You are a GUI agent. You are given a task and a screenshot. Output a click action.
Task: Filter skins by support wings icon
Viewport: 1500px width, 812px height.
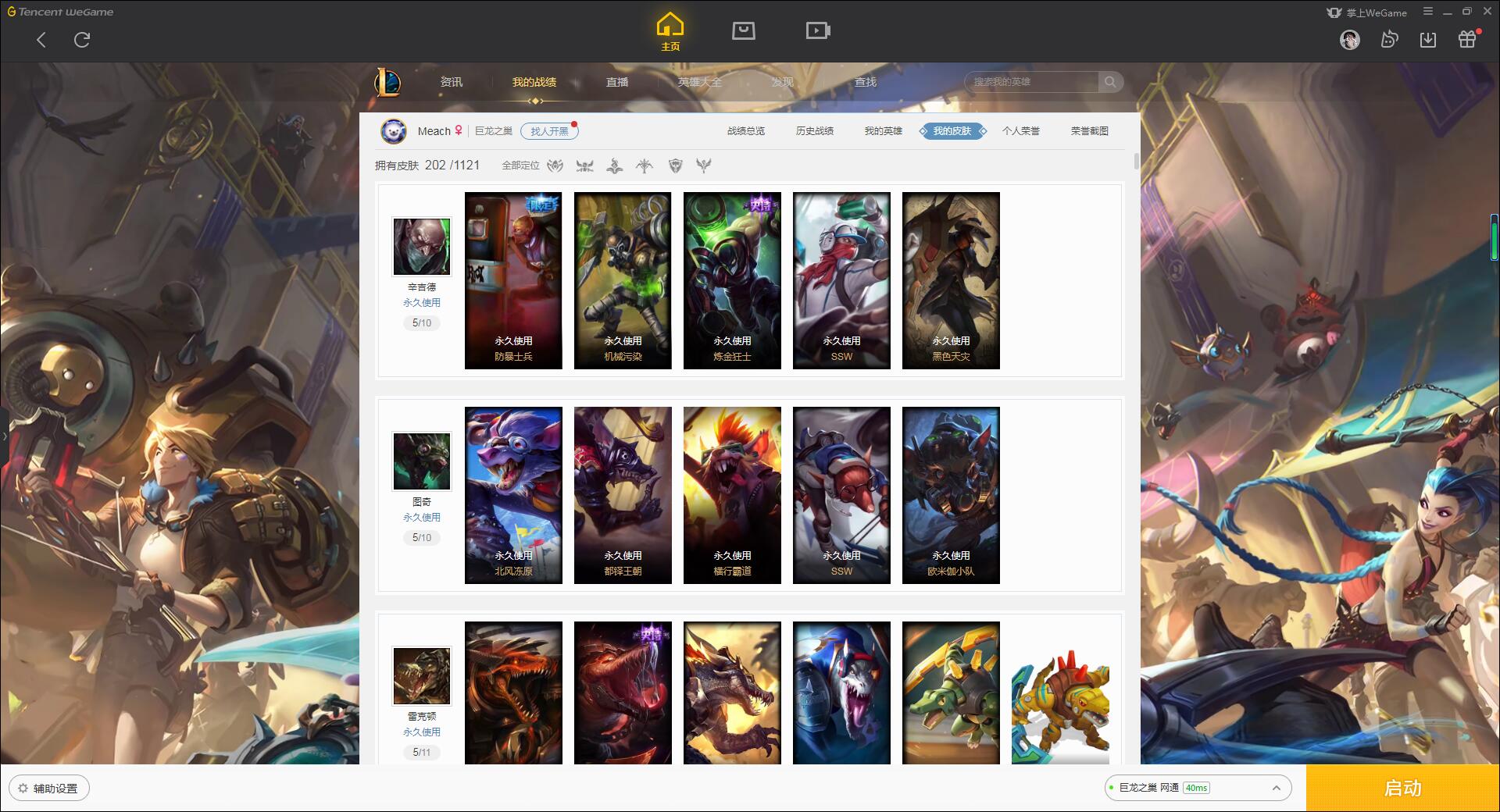(704, 166)
